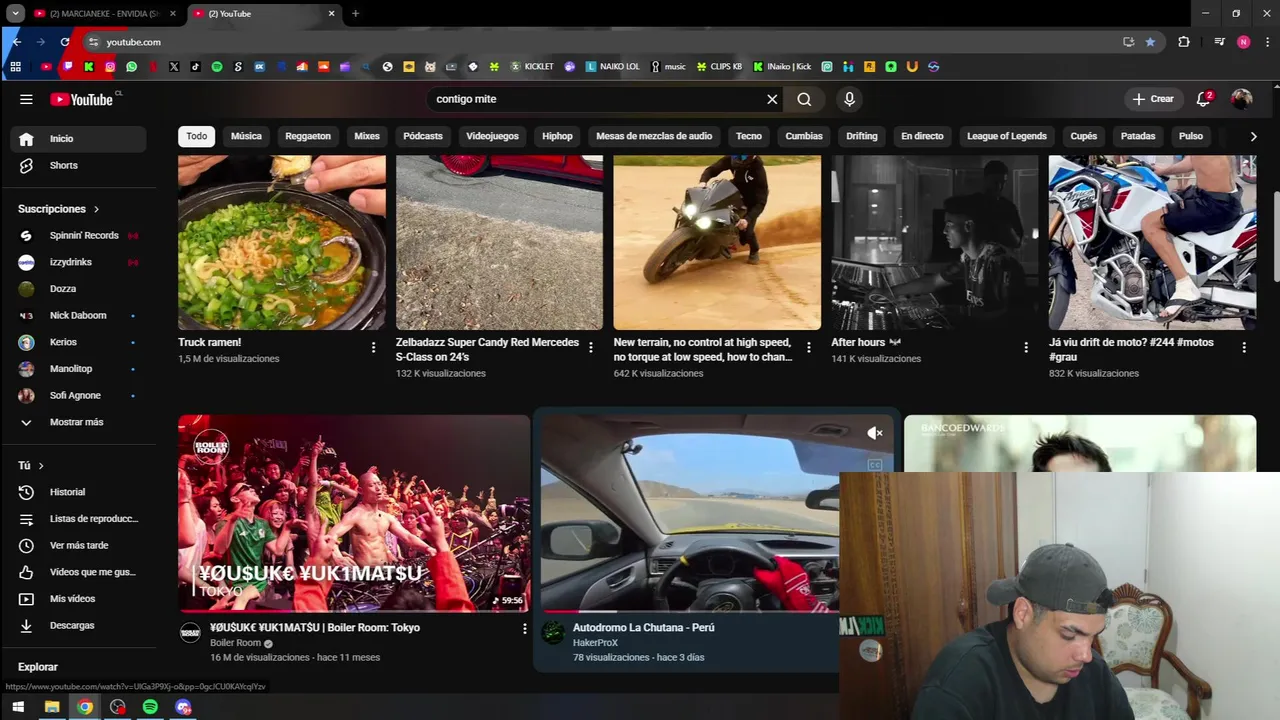Open the NAIKO LOL bookmark
This screenshot has width=1280, height=720.
coord(613,67)
